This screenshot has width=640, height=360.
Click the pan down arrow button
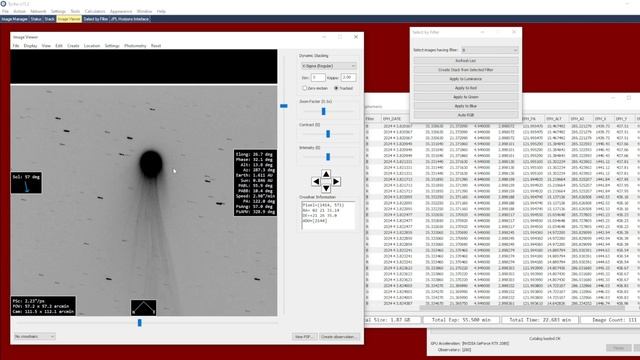click(326, 188)
